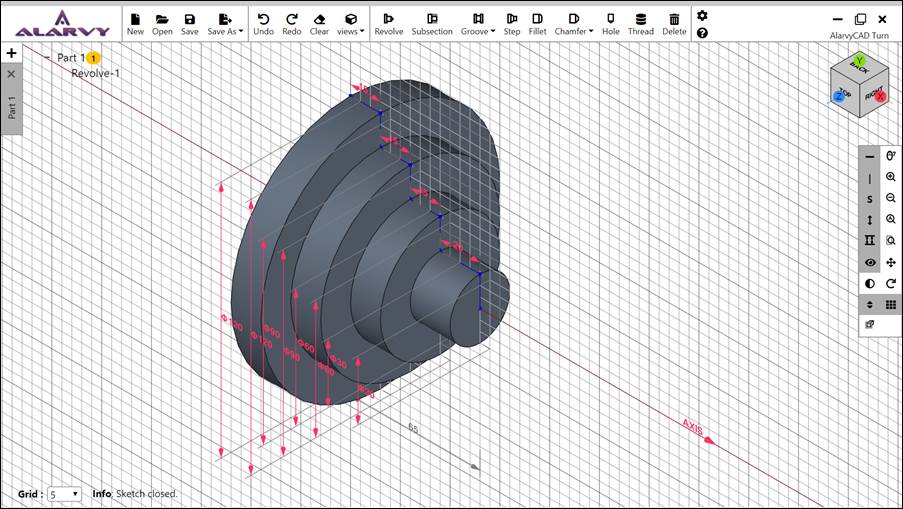Activate the pan four-arrow tool
This screenshot has height=509, width=903.
[890, 263]
